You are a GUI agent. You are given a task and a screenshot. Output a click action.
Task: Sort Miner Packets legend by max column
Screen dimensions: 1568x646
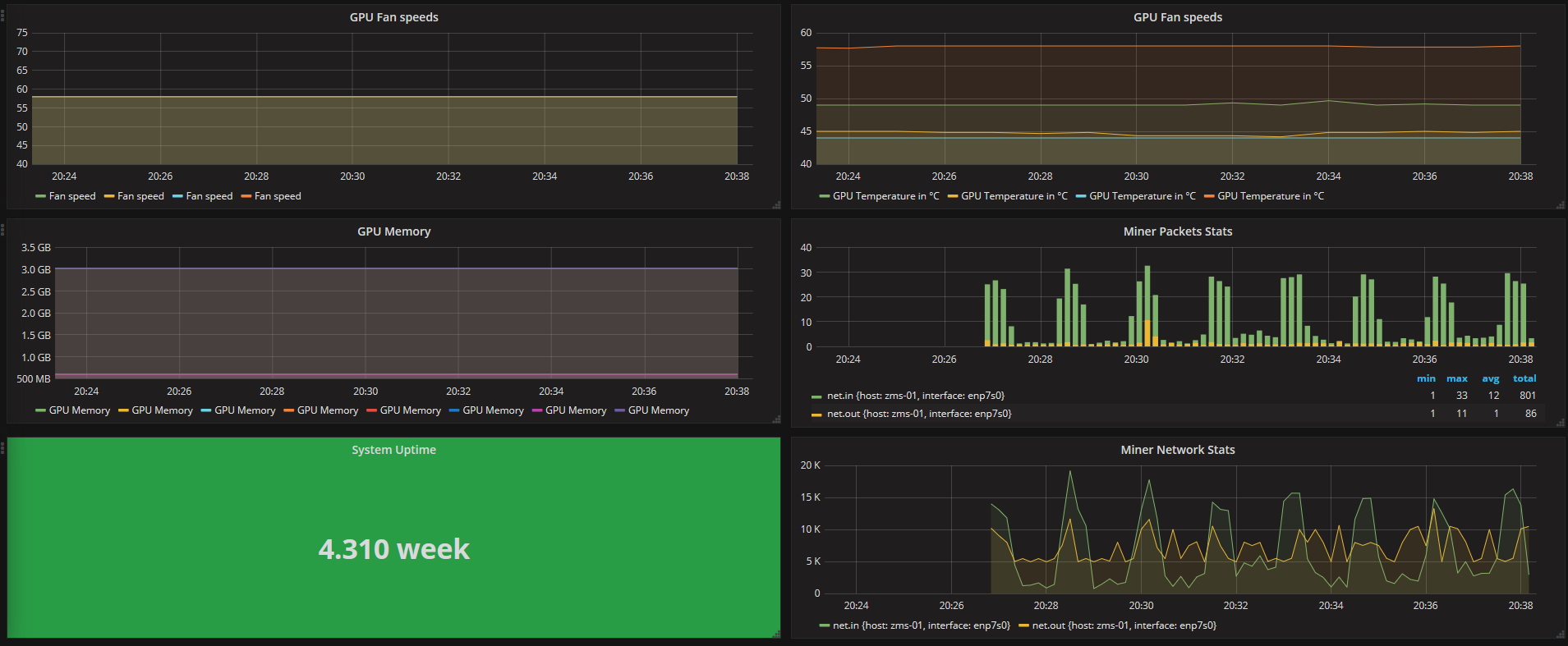click(x=1457, y=378)
